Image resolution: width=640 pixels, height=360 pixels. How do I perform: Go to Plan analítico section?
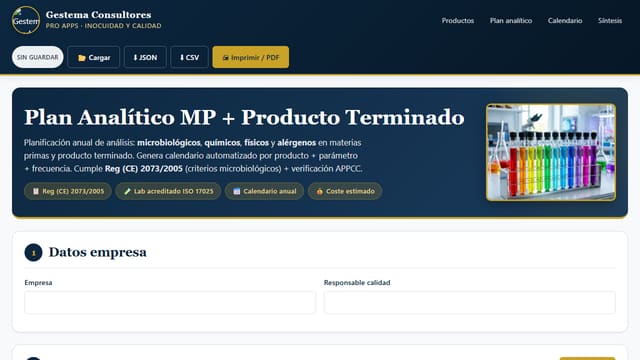pos(511,20)
